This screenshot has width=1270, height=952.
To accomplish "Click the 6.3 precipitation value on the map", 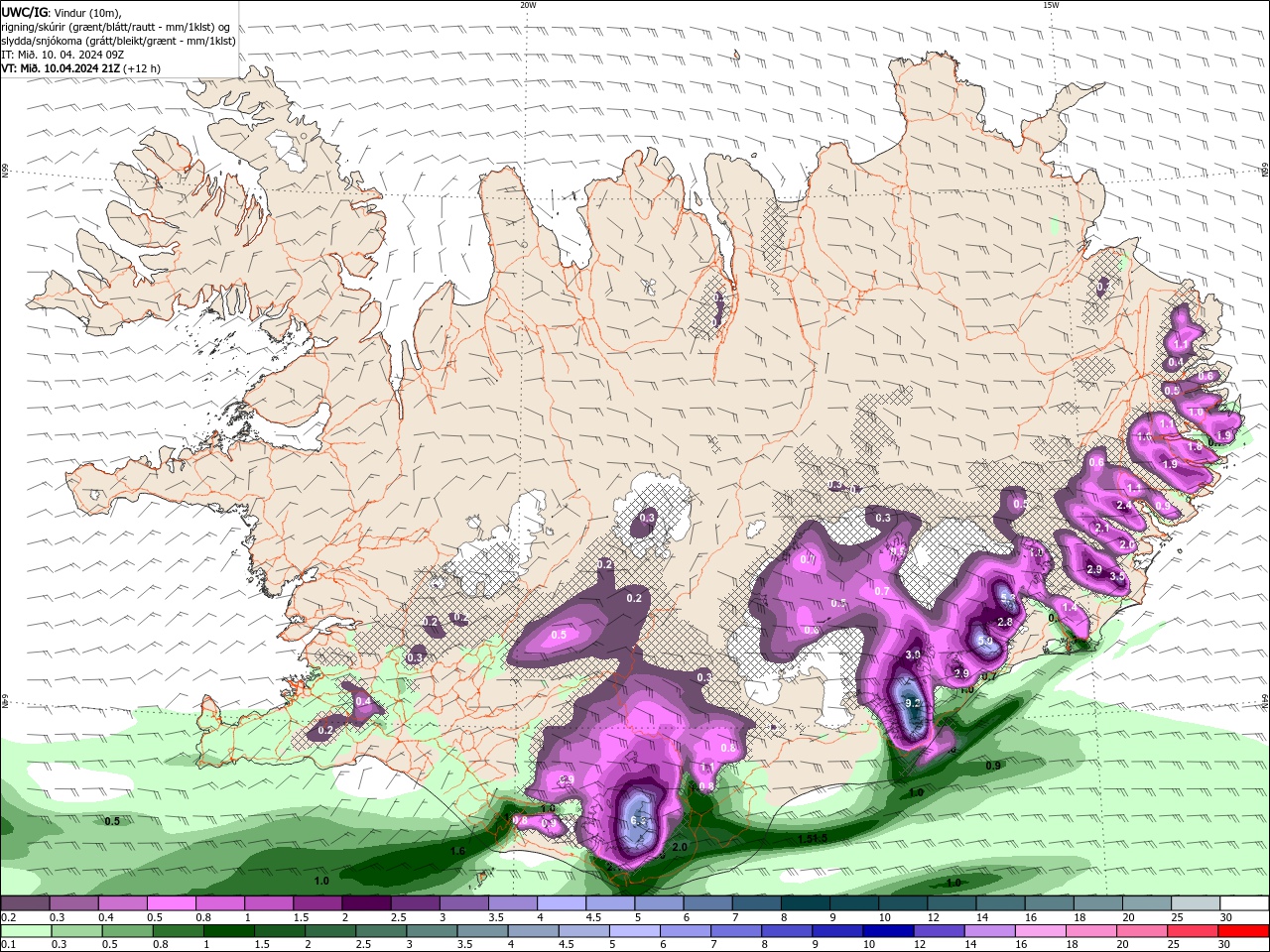I will tap(639, 821).
